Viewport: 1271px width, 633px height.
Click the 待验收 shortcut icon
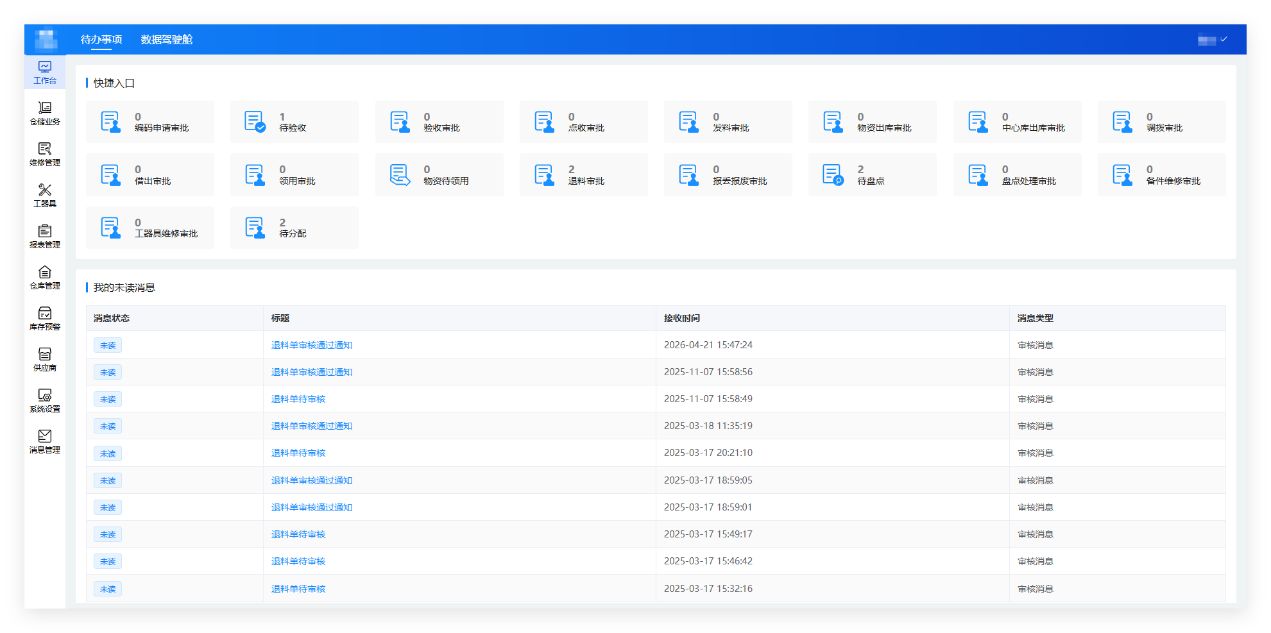click(x=255, y=122)
